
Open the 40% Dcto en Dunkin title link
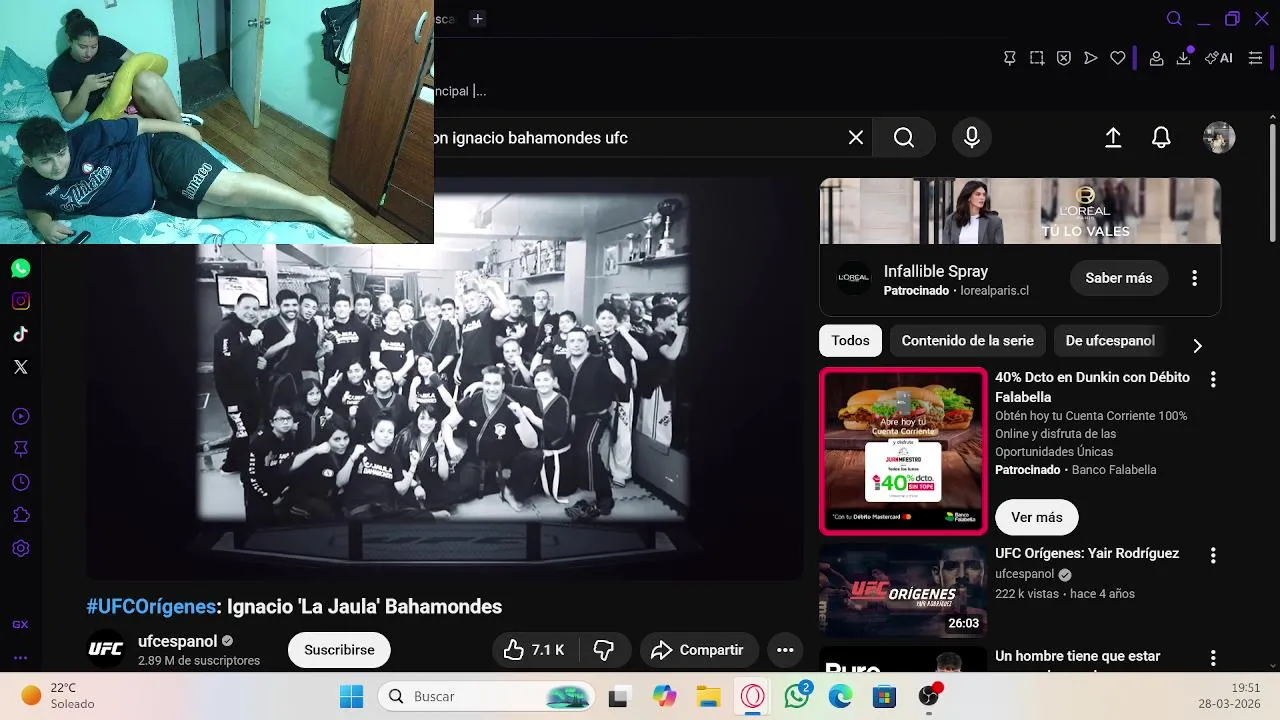1092,387
